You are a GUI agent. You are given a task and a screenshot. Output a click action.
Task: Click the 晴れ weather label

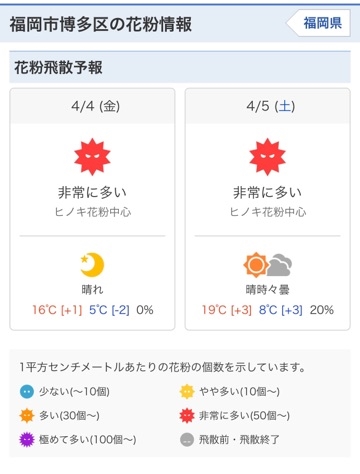[x=92, y=289]
